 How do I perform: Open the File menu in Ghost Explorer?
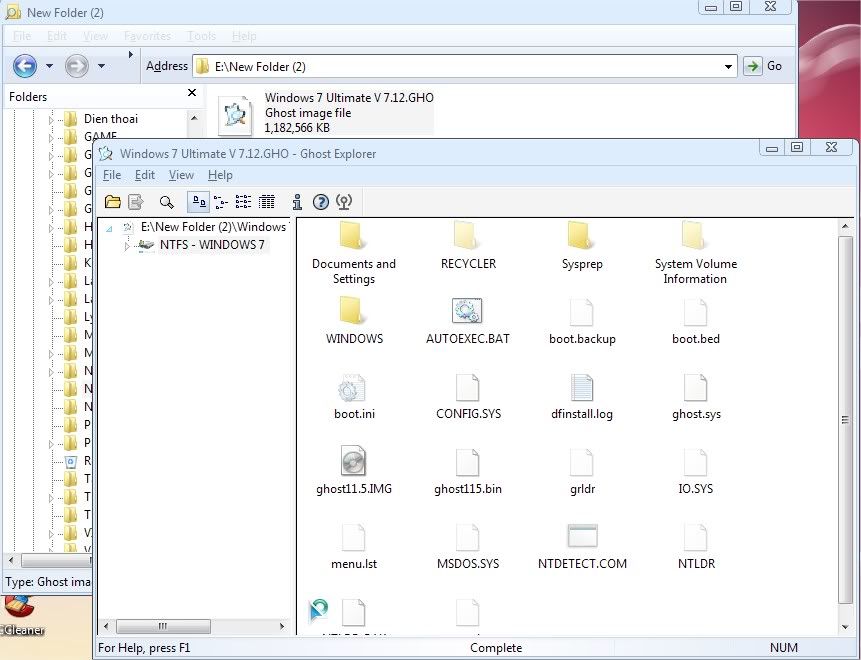coord(111,175)
